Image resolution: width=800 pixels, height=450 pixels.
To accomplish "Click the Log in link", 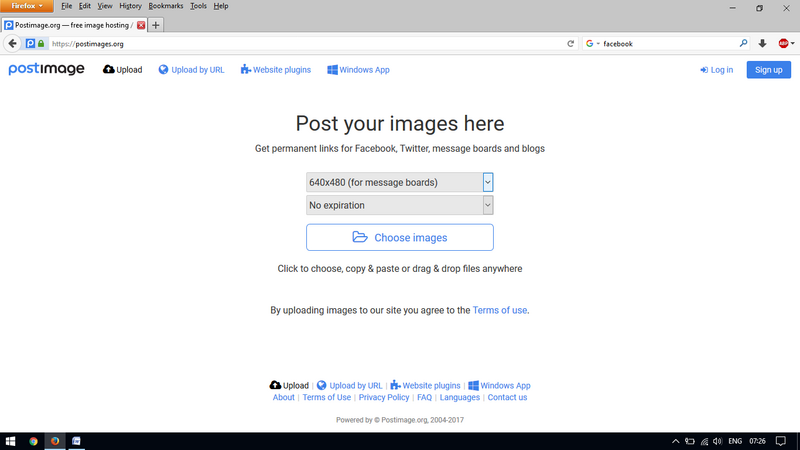I will tap(716, 70).
